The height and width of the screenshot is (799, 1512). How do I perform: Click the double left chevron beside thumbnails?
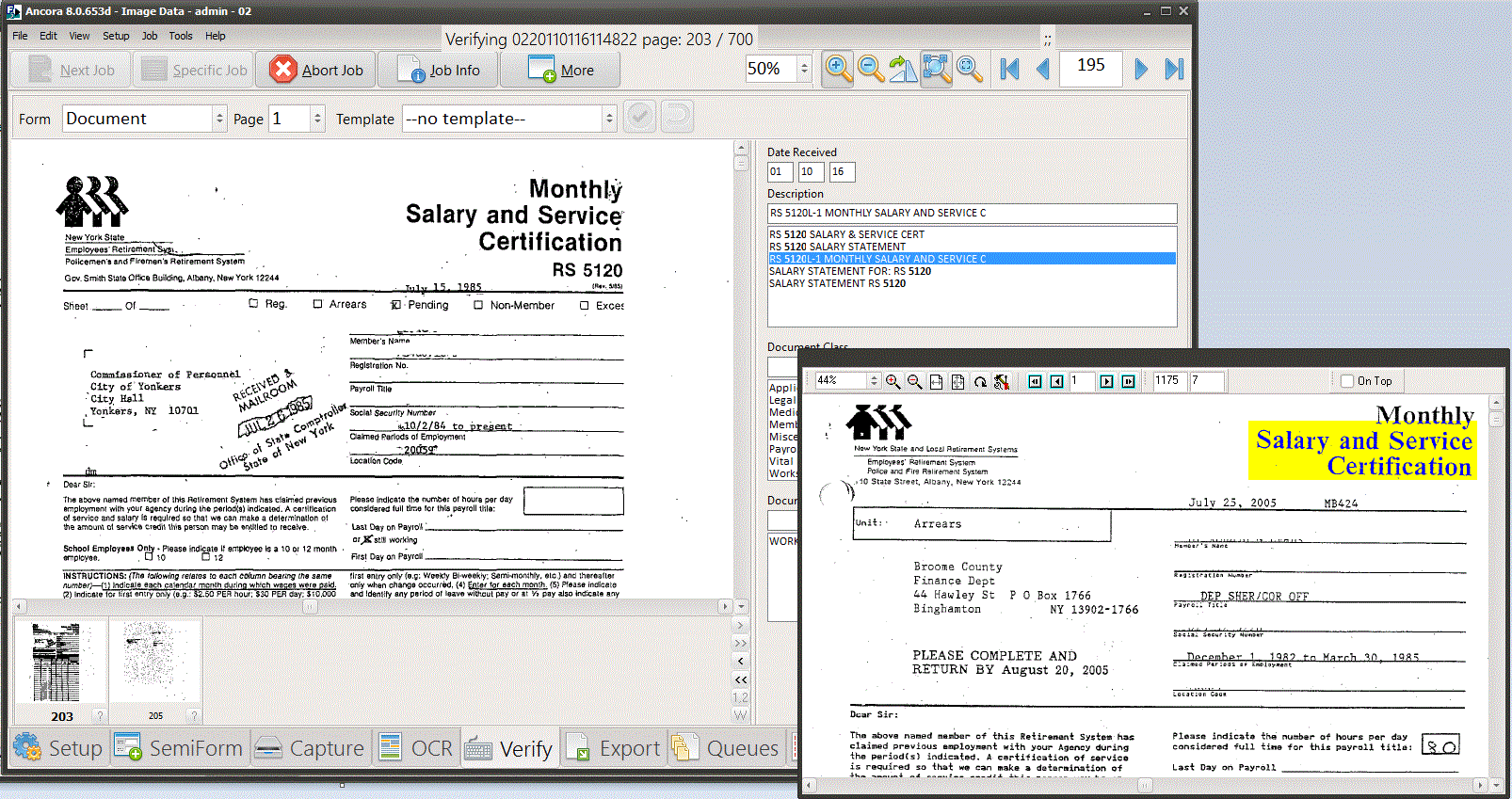click(x=741, y=679)
